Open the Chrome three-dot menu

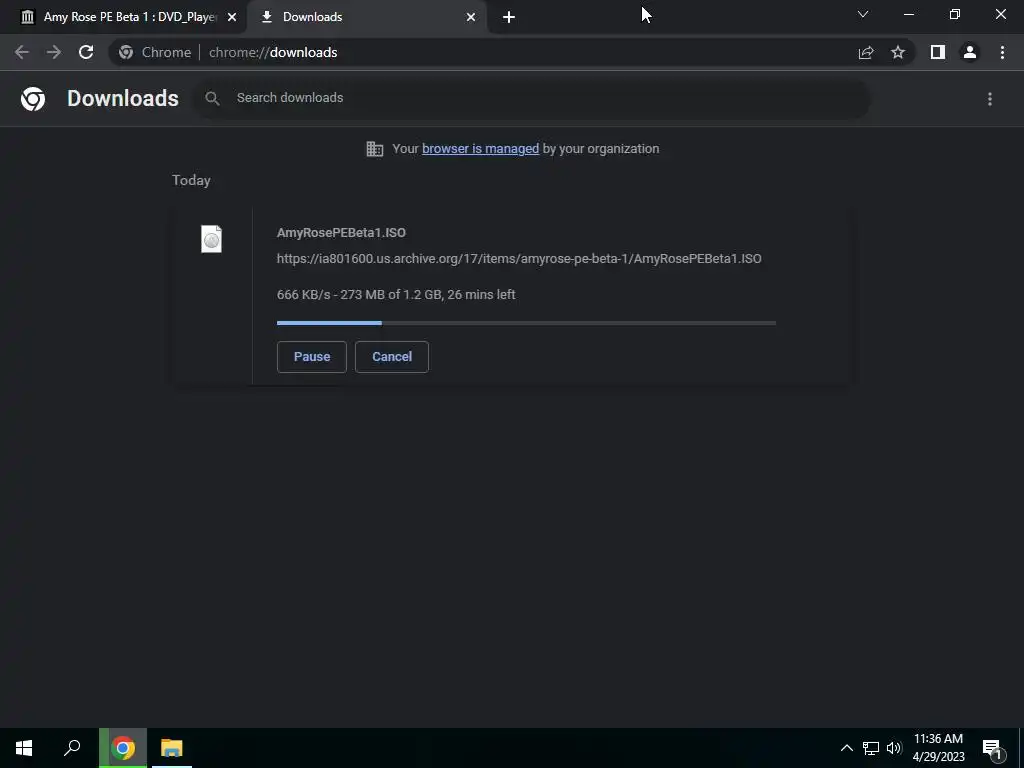[1002, 52]
